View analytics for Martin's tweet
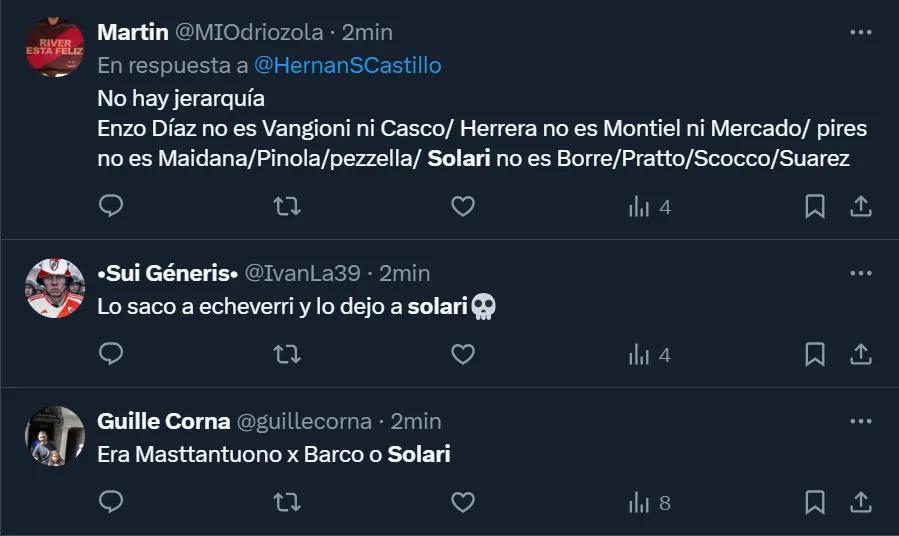This screenshot has width=899, height=536. pos(649,206)
